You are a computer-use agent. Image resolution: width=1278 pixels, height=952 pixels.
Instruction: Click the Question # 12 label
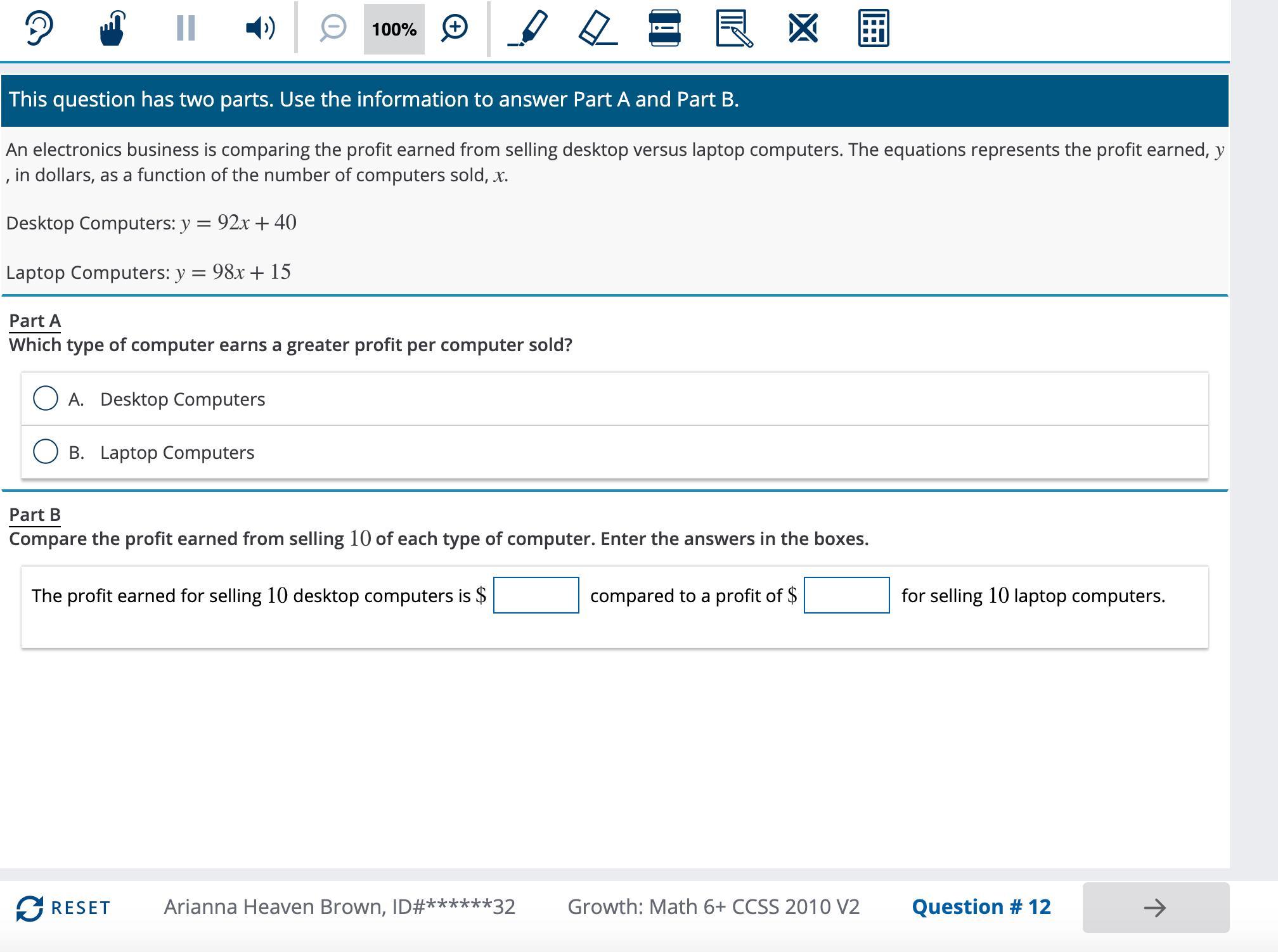click(x=981, y=907)
